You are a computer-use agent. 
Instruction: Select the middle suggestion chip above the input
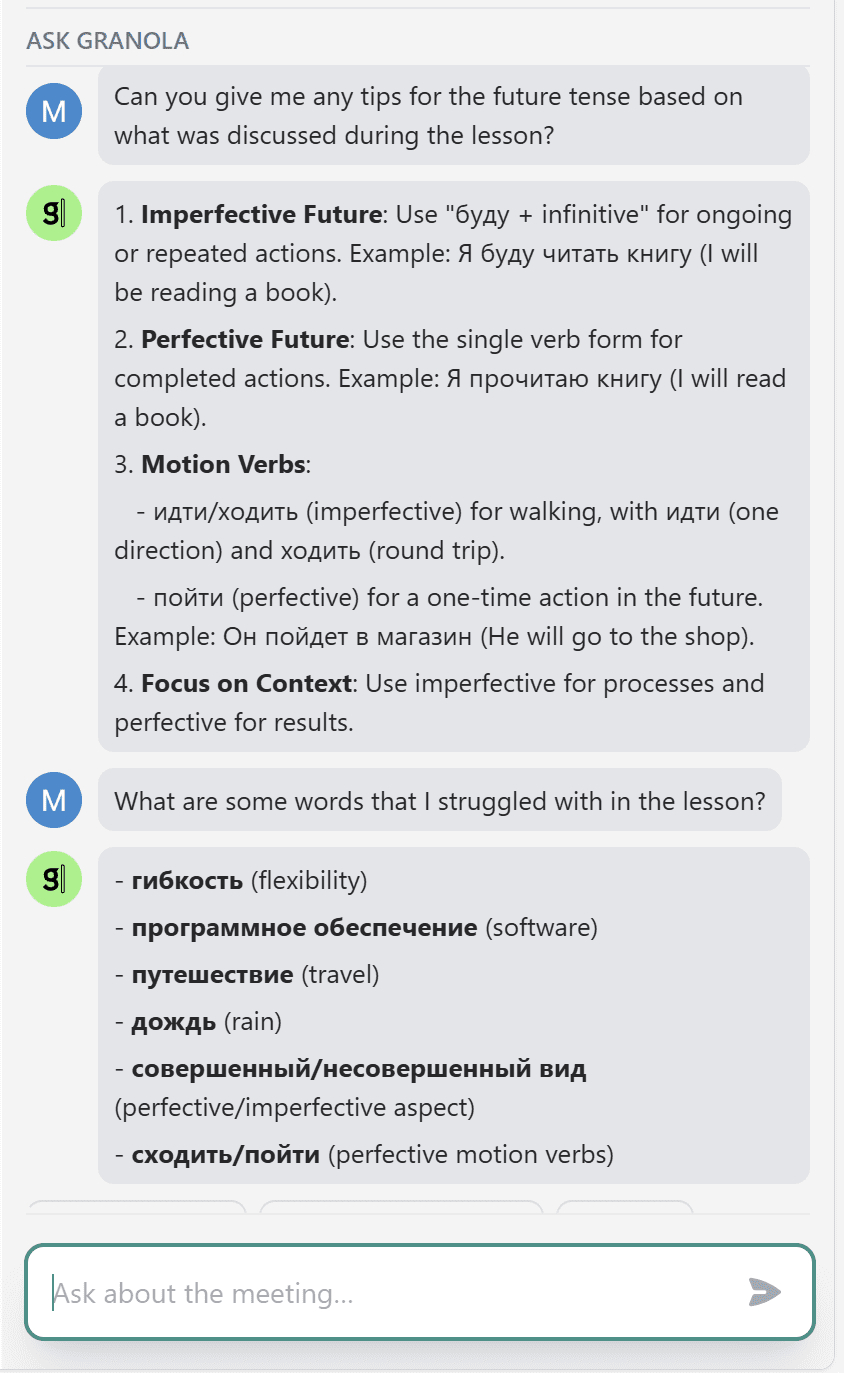401,1206
